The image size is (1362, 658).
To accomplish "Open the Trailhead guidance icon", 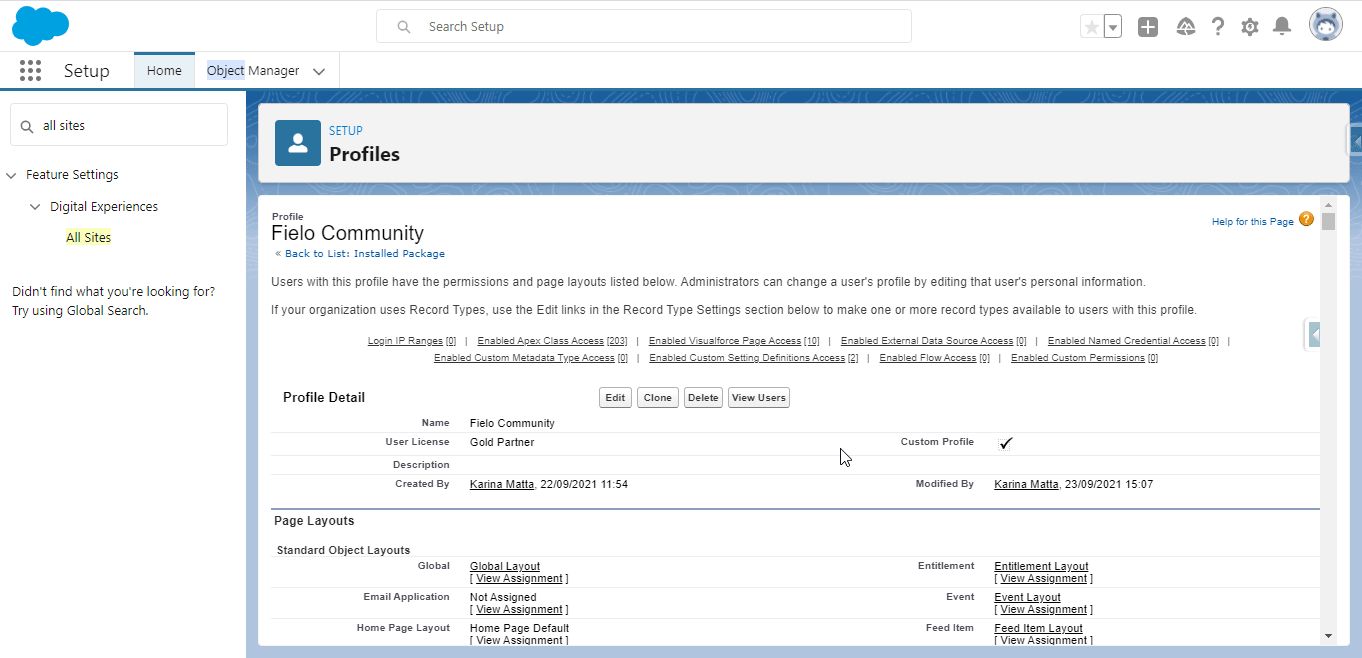I will [x=1186, y=27].
